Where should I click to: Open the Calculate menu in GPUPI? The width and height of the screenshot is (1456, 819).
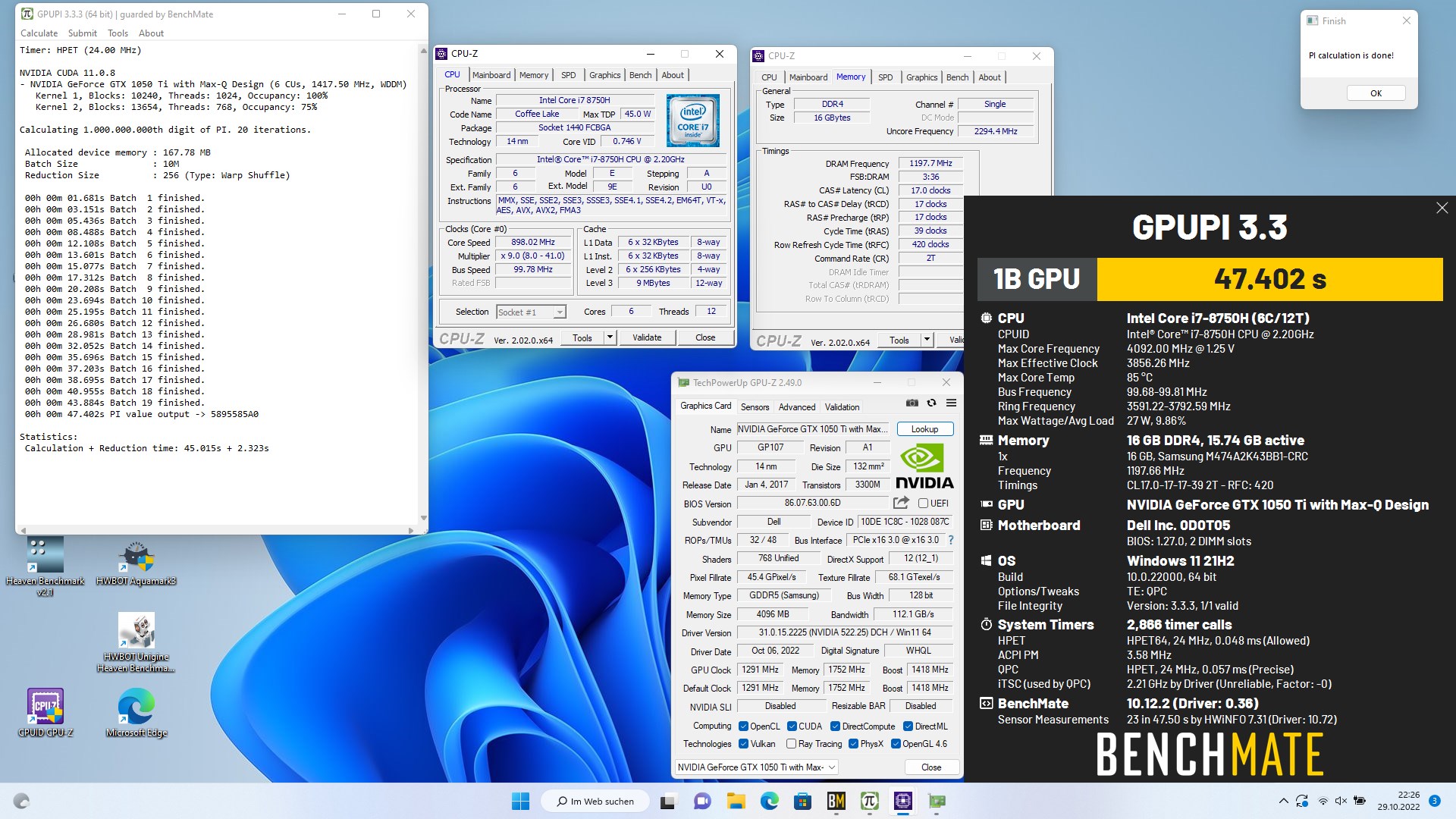coord(39,33)
